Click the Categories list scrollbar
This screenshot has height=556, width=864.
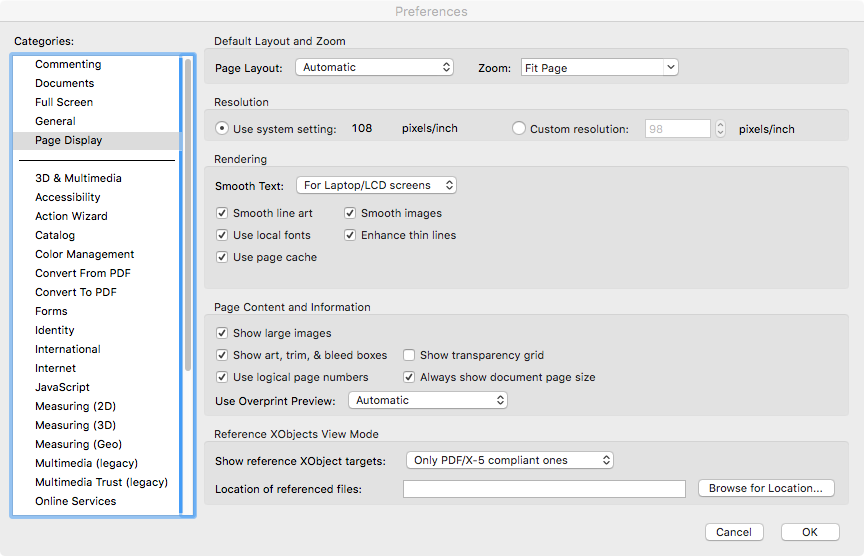point(188,215)
